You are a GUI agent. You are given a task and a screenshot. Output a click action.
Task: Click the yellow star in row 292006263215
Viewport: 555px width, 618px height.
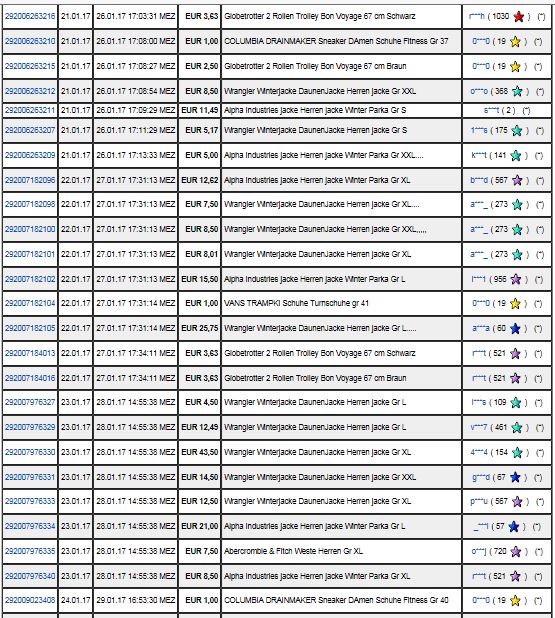[515, 66]
